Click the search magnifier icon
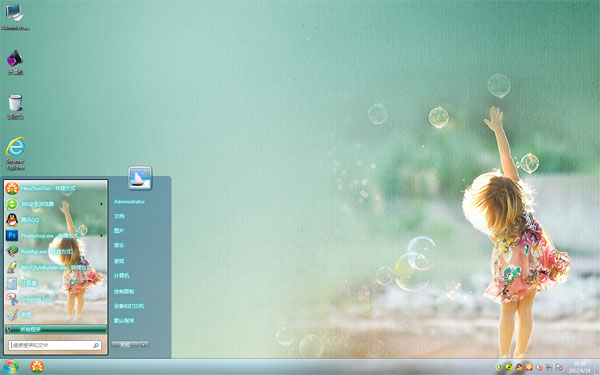 (x=96, y=345)
